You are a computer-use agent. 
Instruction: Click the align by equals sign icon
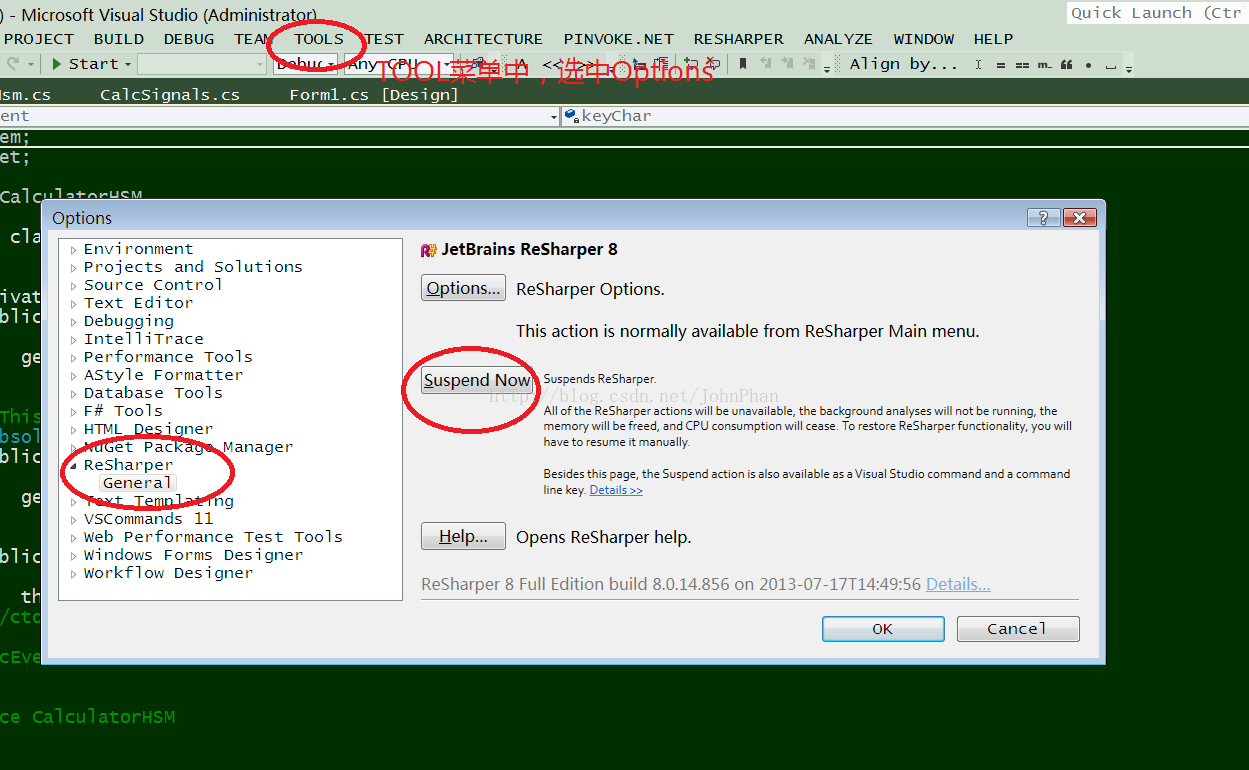coord(1000,64)
